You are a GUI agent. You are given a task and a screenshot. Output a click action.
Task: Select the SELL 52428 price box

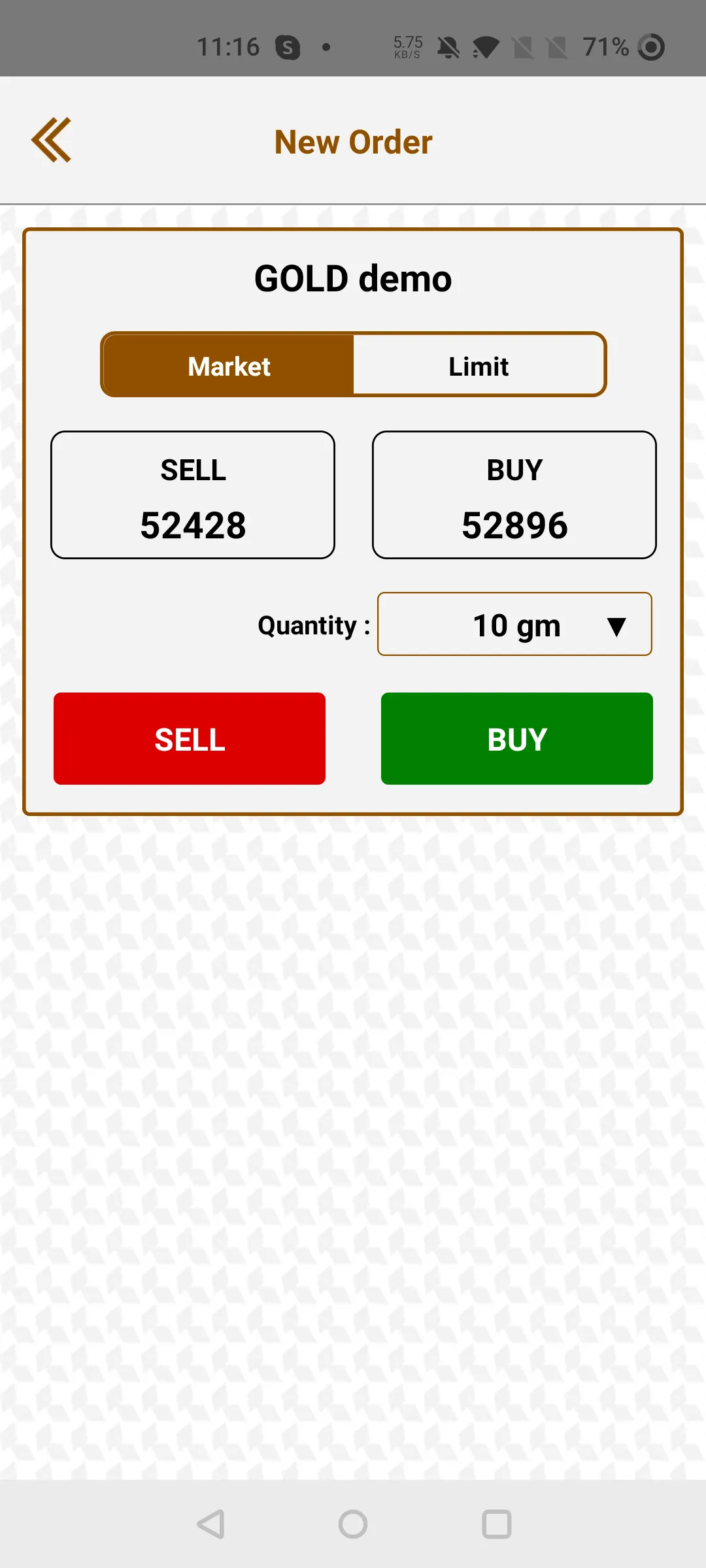point(193,495)
